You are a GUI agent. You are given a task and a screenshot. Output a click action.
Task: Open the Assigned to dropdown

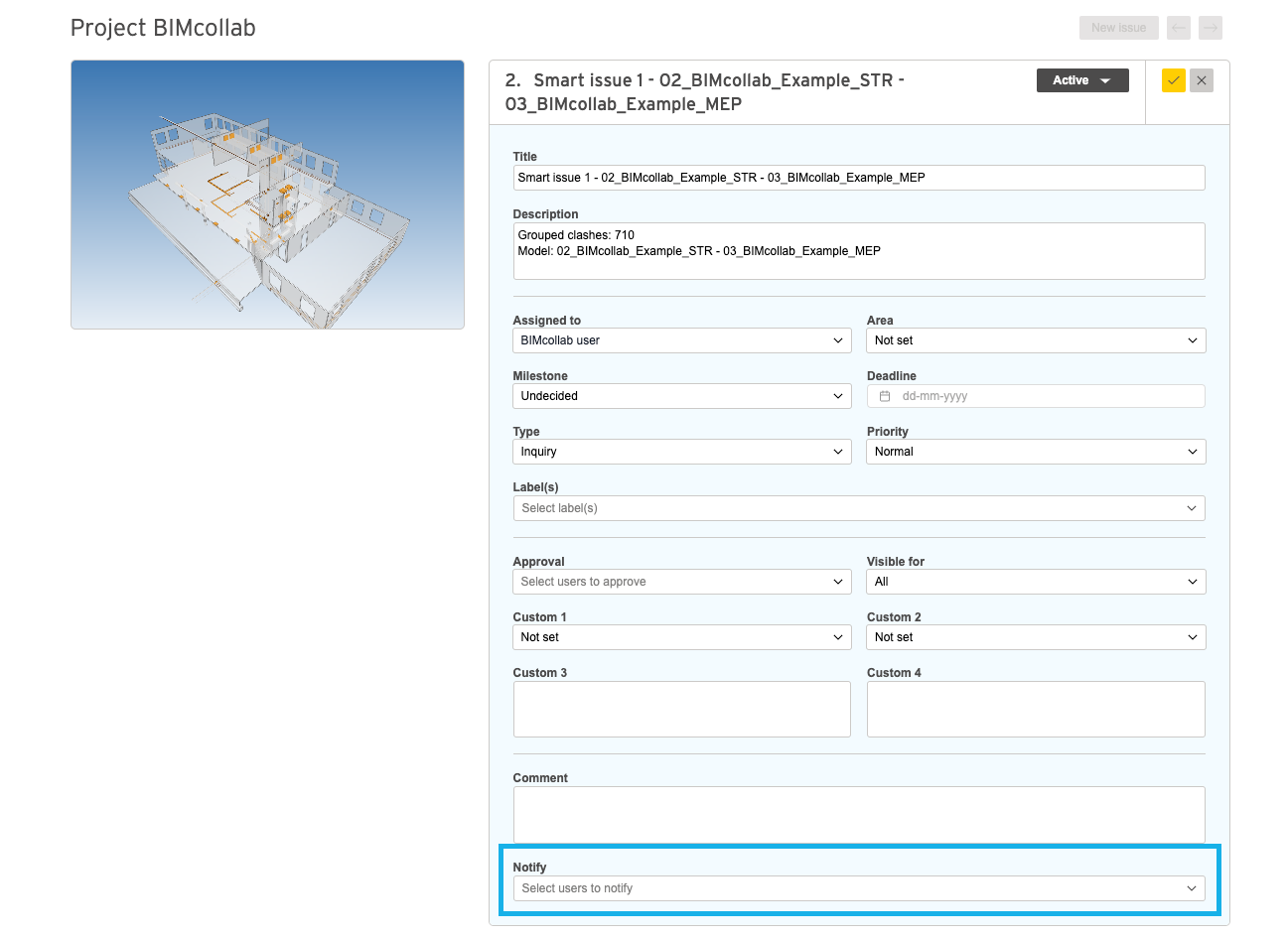(682, 340)
